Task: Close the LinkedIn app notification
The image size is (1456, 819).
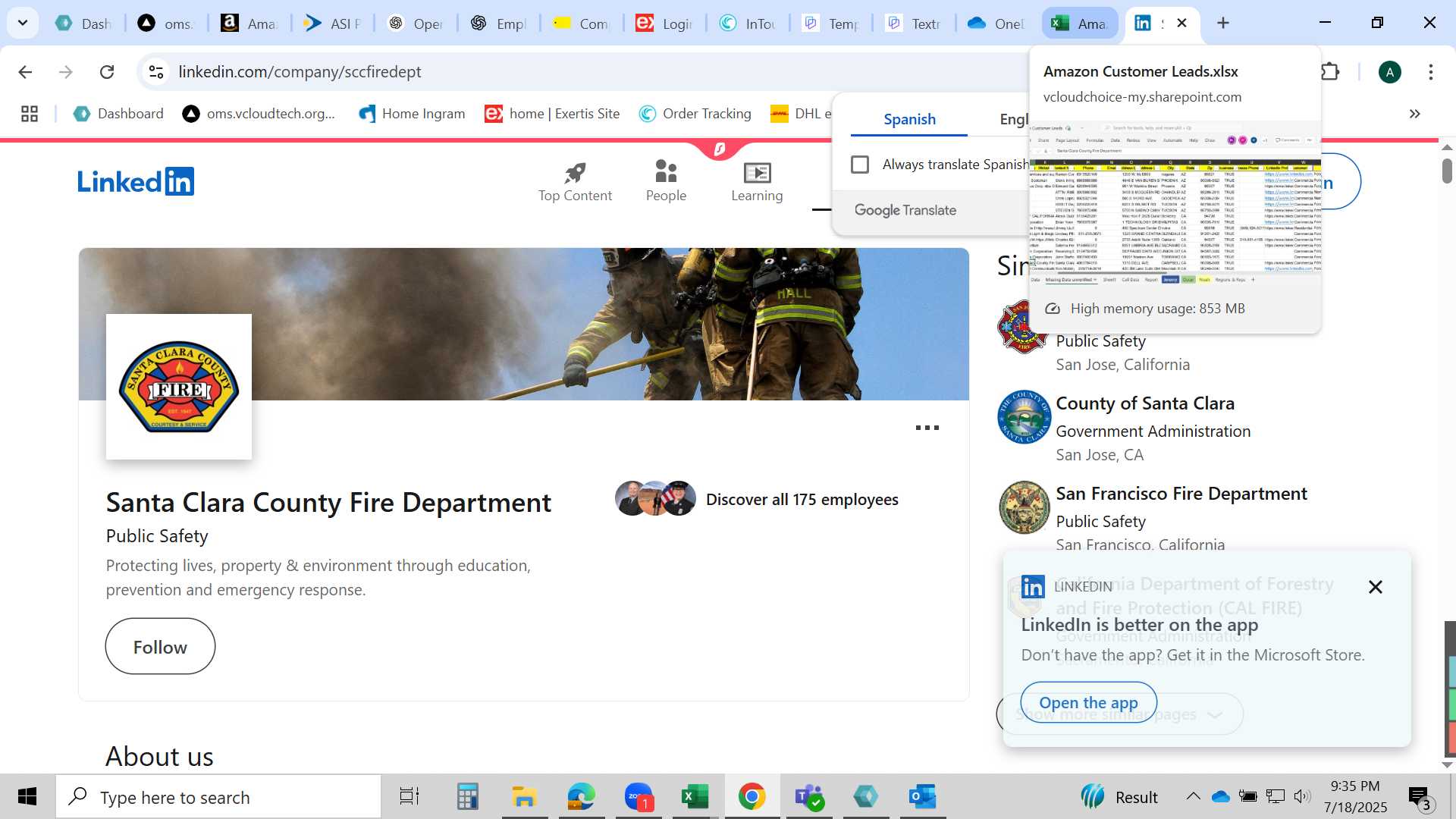Action: [x=1375, y=587]
